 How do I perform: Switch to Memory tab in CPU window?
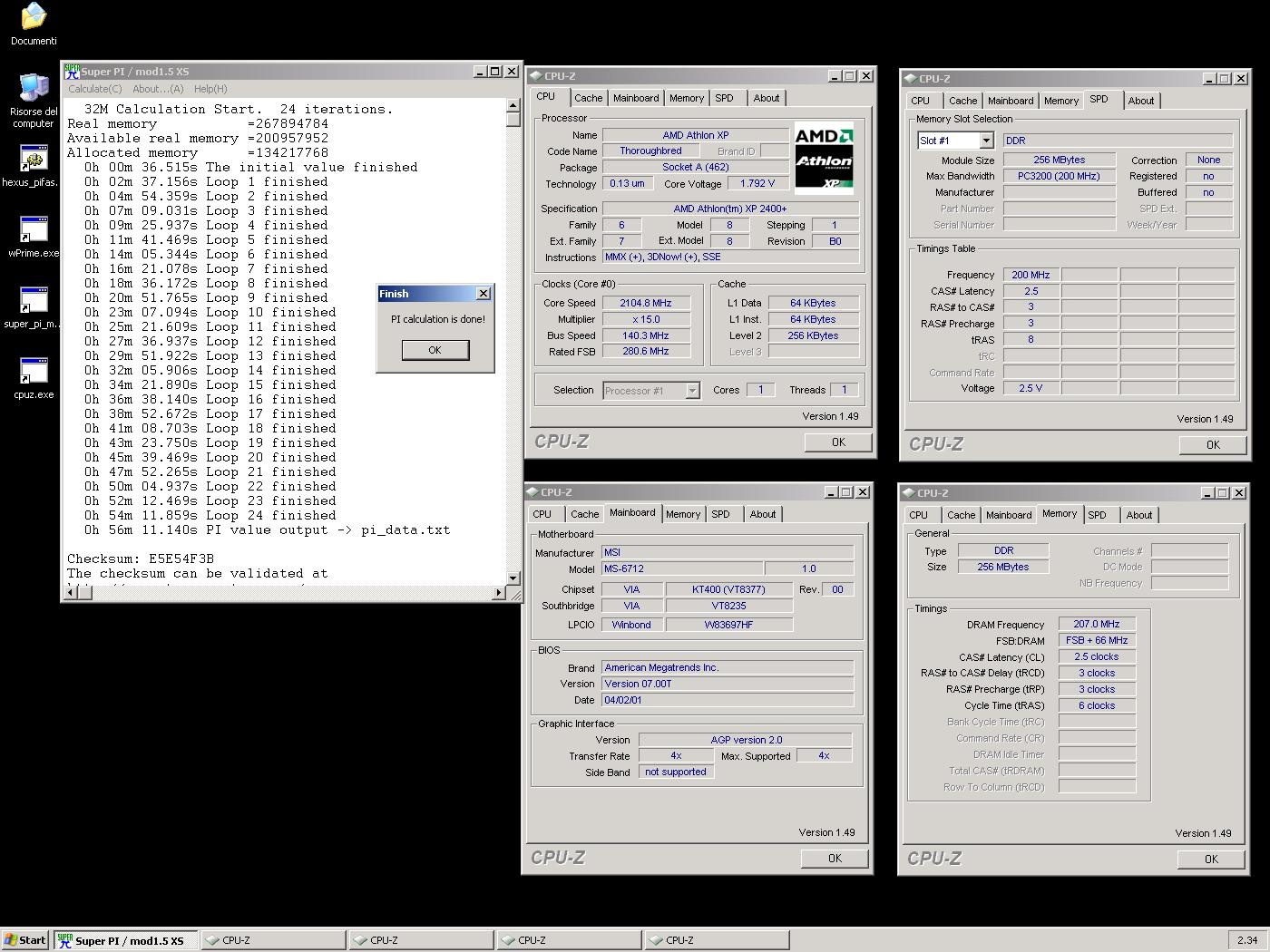pyautogui.click(x=687, y=98)
